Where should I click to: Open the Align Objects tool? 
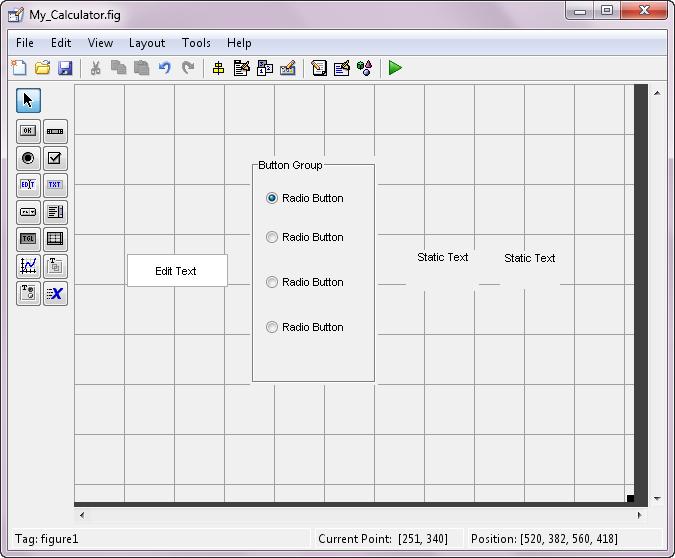pyautogui.click(x=219, y=68)
